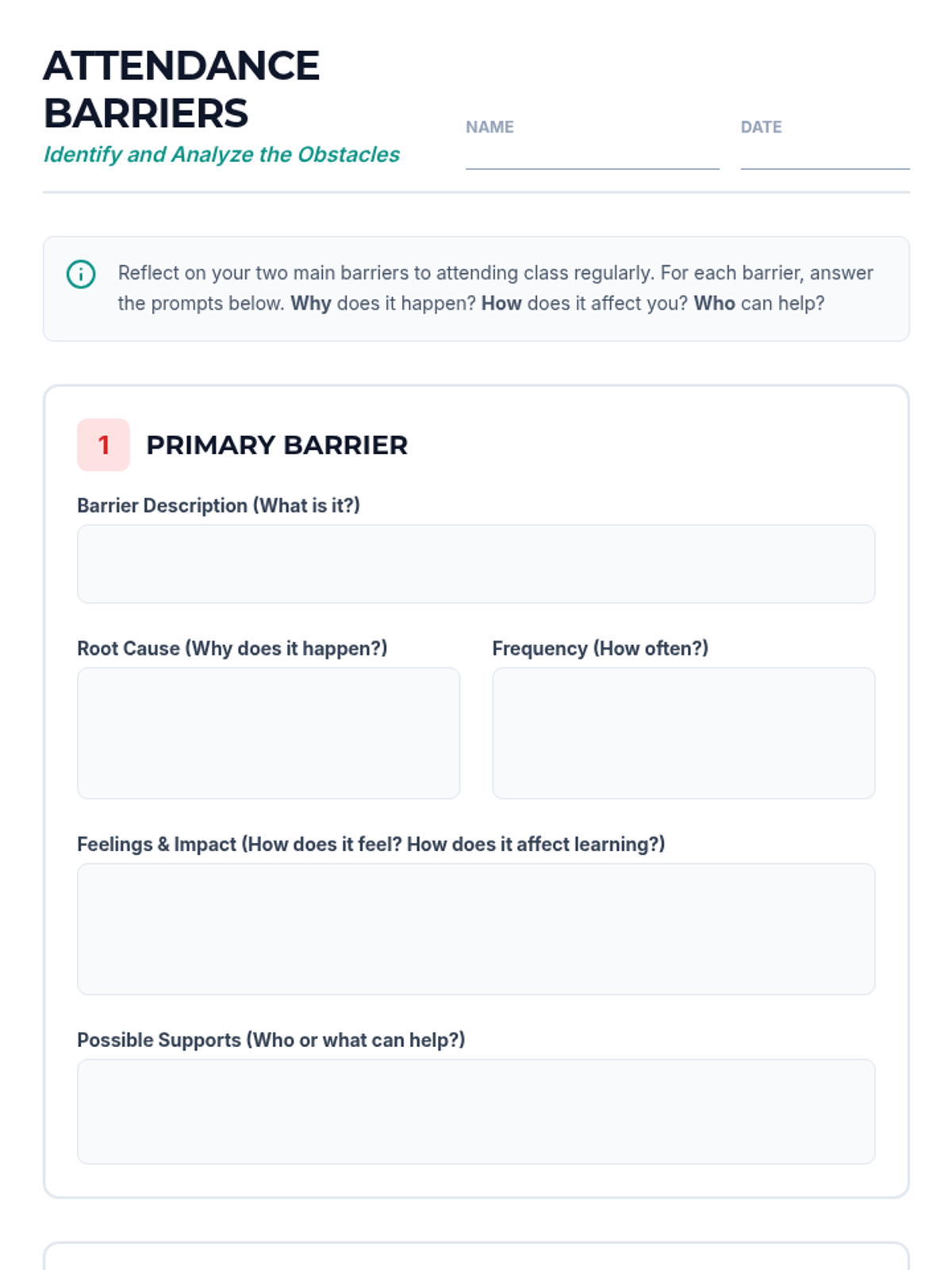Focus the Feelings & Impact answer box
Screen dimensions: 952x1270
476,929
